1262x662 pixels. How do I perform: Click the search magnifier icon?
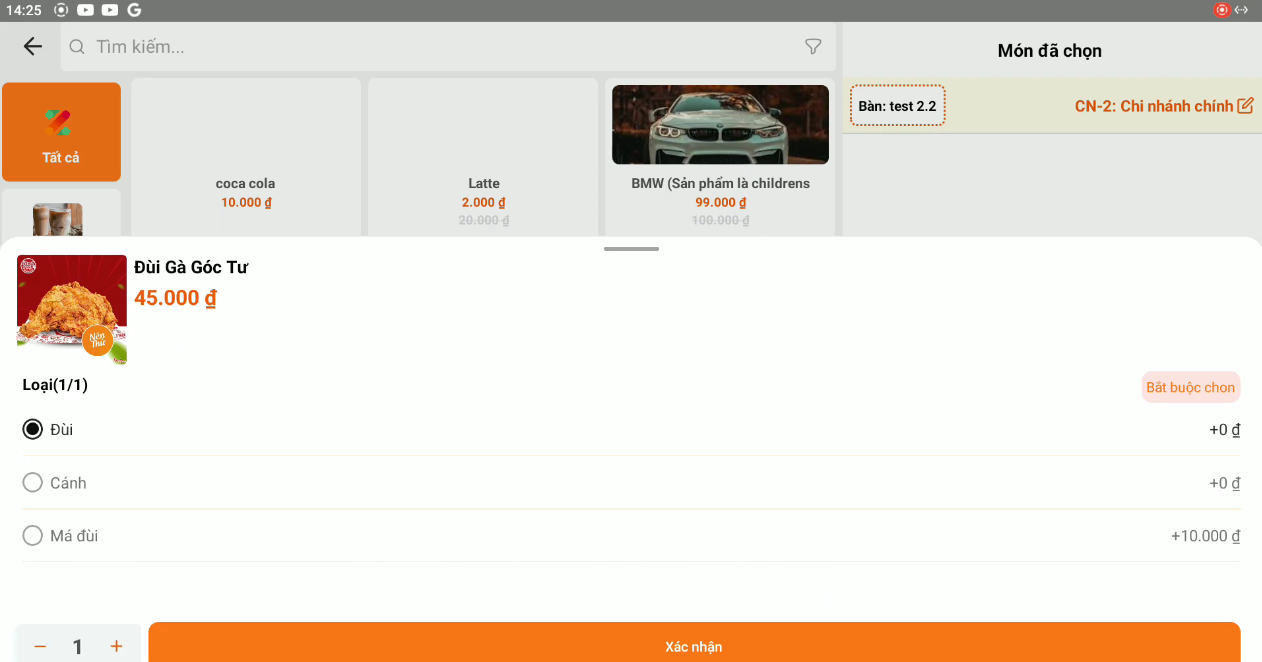pos(77,47)
